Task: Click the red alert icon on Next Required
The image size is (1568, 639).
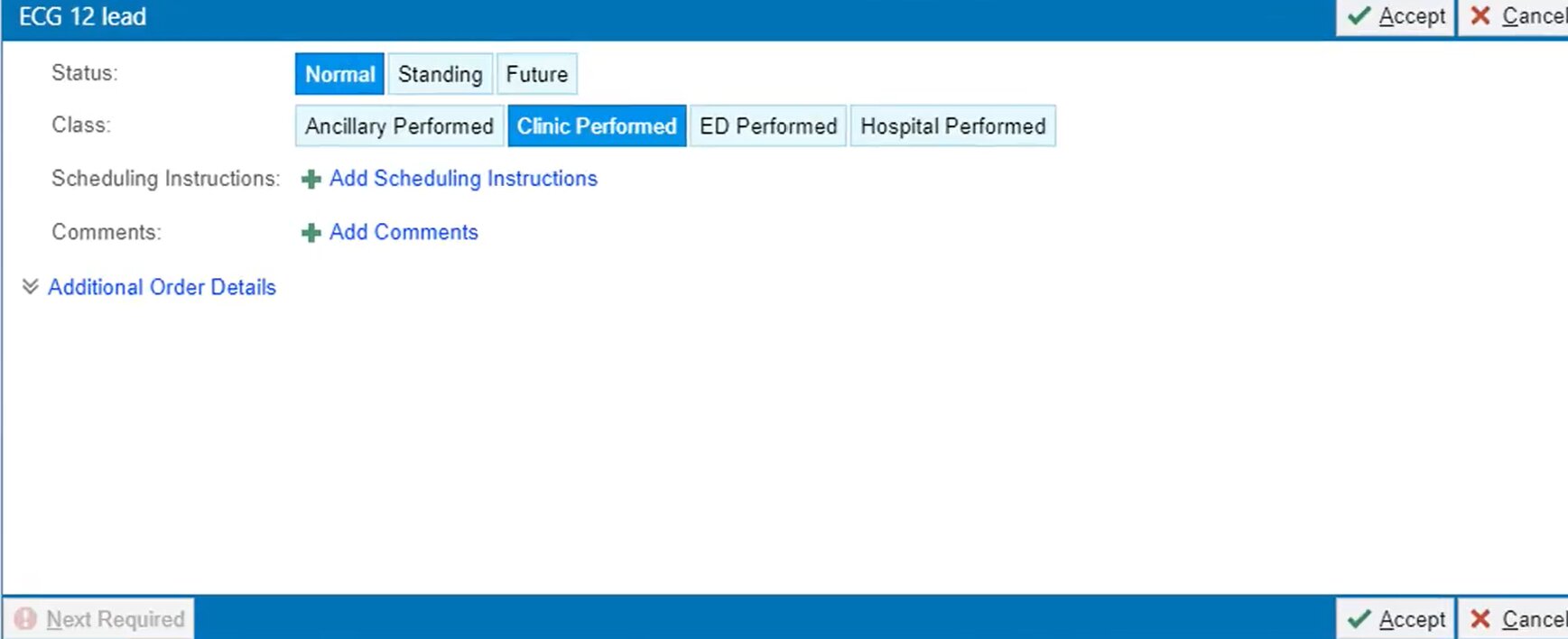Action: tap(25, 619)
